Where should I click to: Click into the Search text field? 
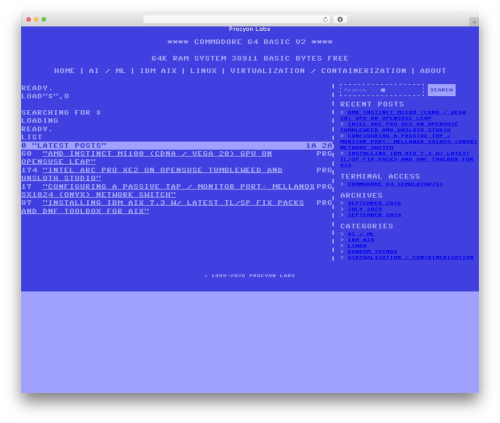pyautogui.click(x=382, y=90)
